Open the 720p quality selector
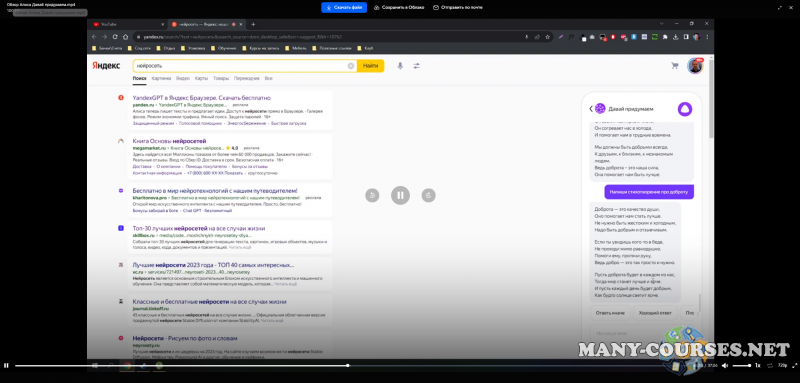Image resolution: width=800 pixels, height=383 pixels. [x=782, y=365]
